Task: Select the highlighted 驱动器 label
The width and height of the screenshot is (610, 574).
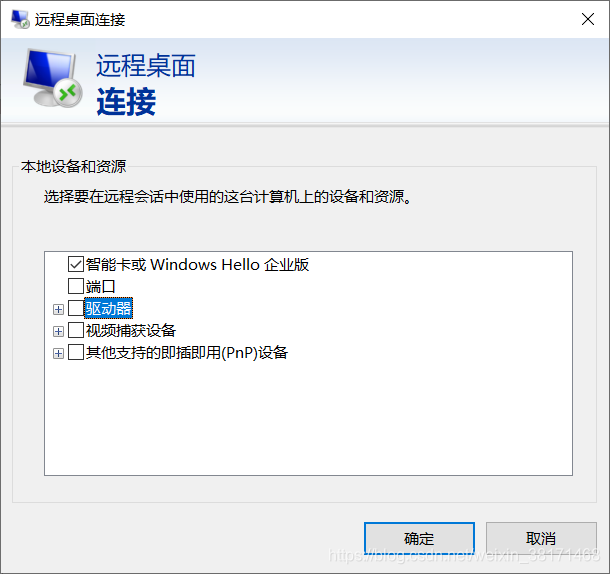Action: click(x=109, y=308)
